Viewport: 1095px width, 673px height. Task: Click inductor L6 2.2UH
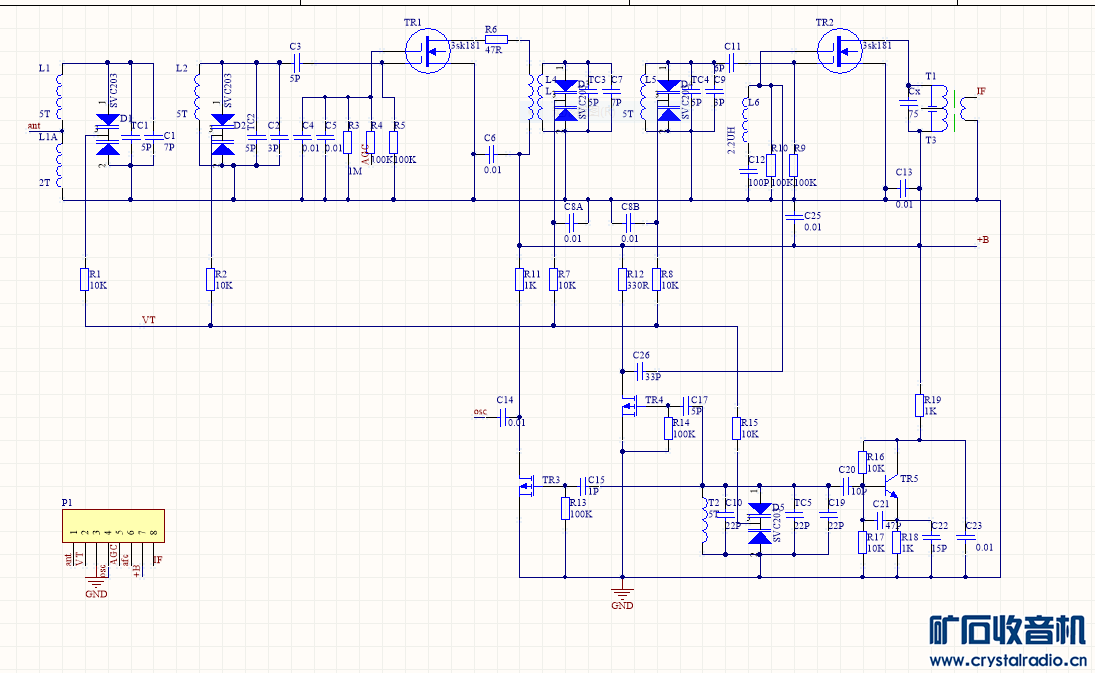(x=747, y=119)
